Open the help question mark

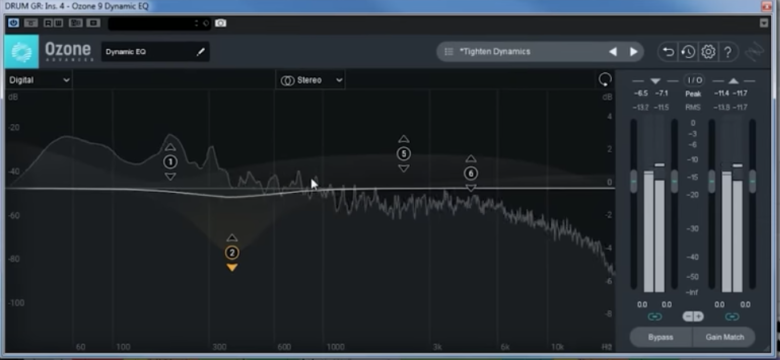coord(728,52)
